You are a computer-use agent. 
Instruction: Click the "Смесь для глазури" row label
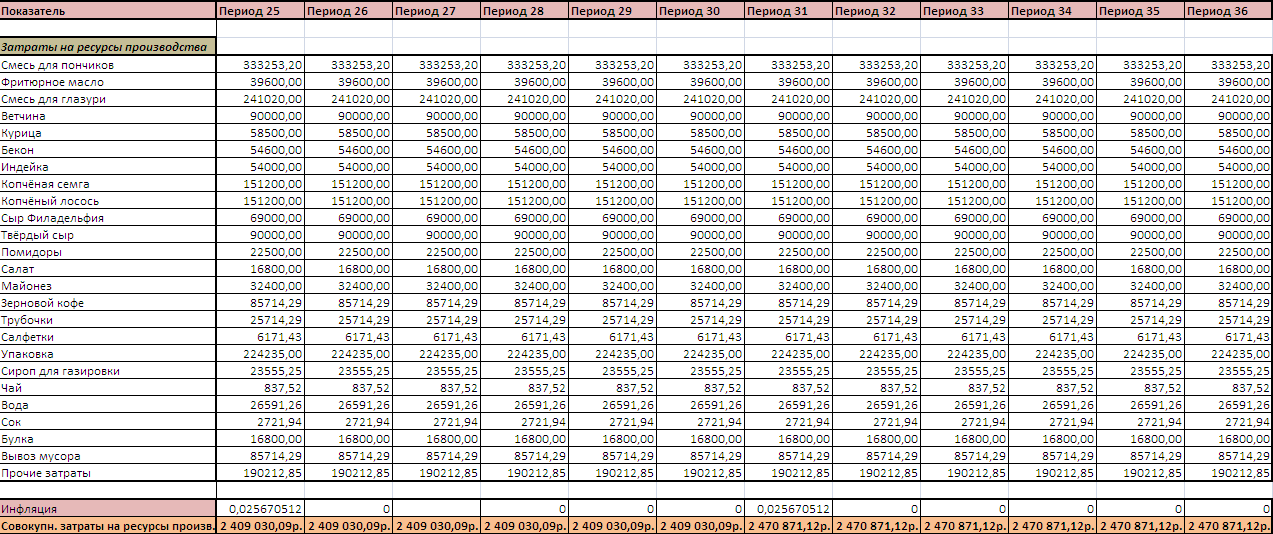pos(108,99)
